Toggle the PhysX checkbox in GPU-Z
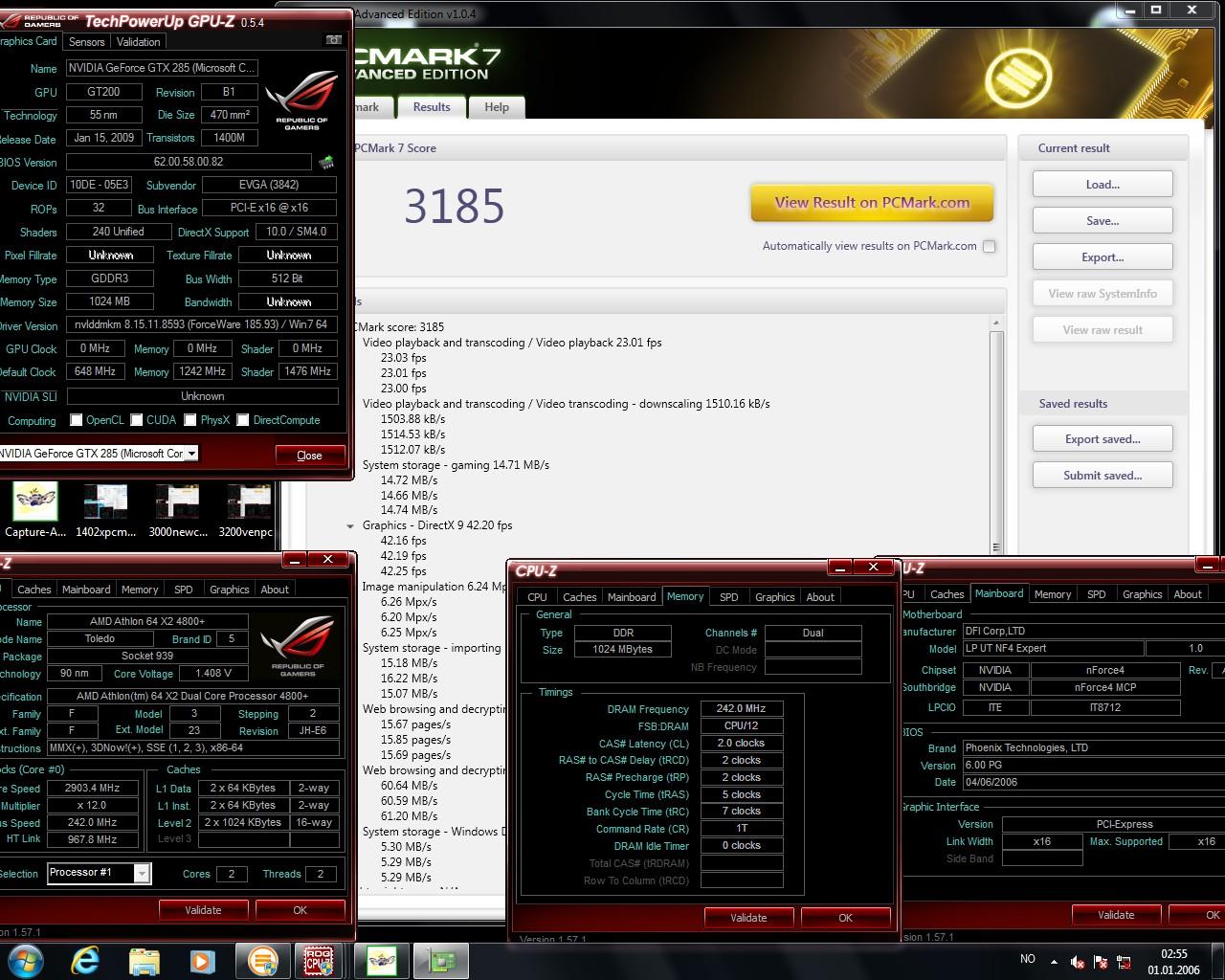This screenshot has width=1225, height=980. pos(190,420)
